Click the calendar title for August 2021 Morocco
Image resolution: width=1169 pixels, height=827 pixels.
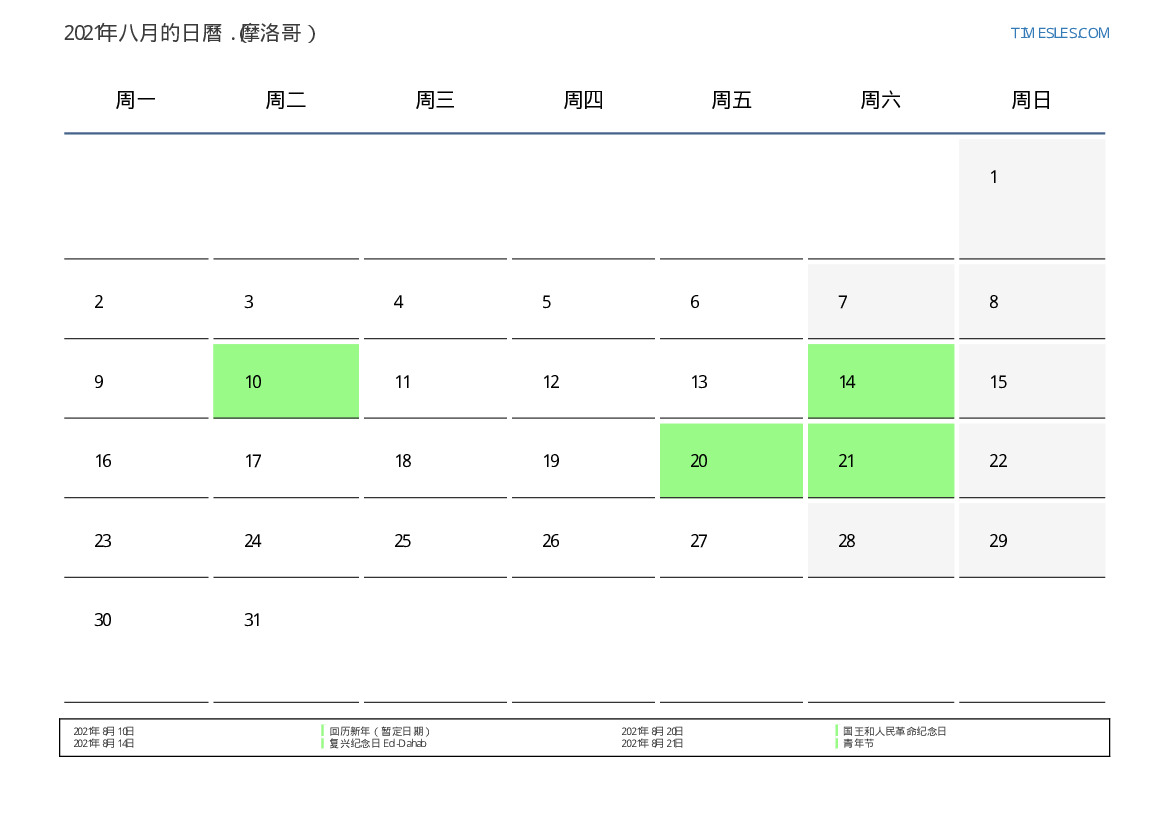pyautogui.click(x=190, y=33)
